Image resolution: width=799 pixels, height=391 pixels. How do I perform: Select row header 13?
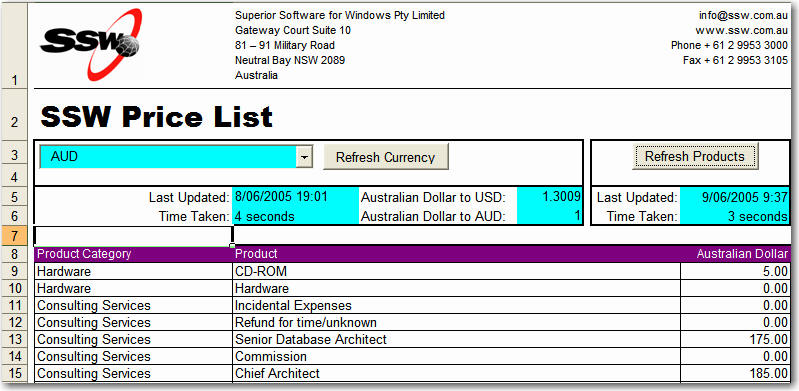[14, 340]
